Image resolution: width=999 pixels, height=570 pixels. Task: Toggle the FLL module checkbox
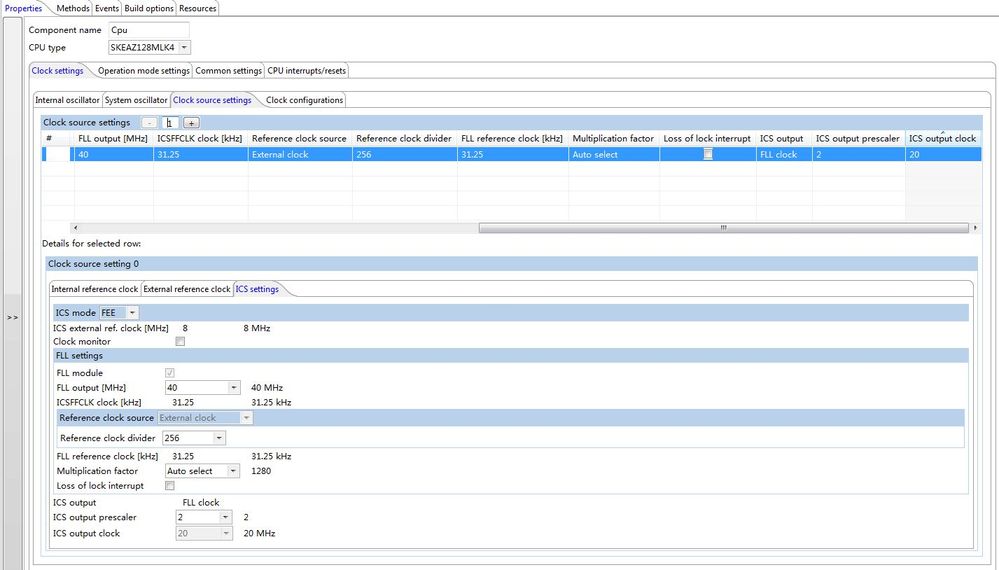pos(169,373)
